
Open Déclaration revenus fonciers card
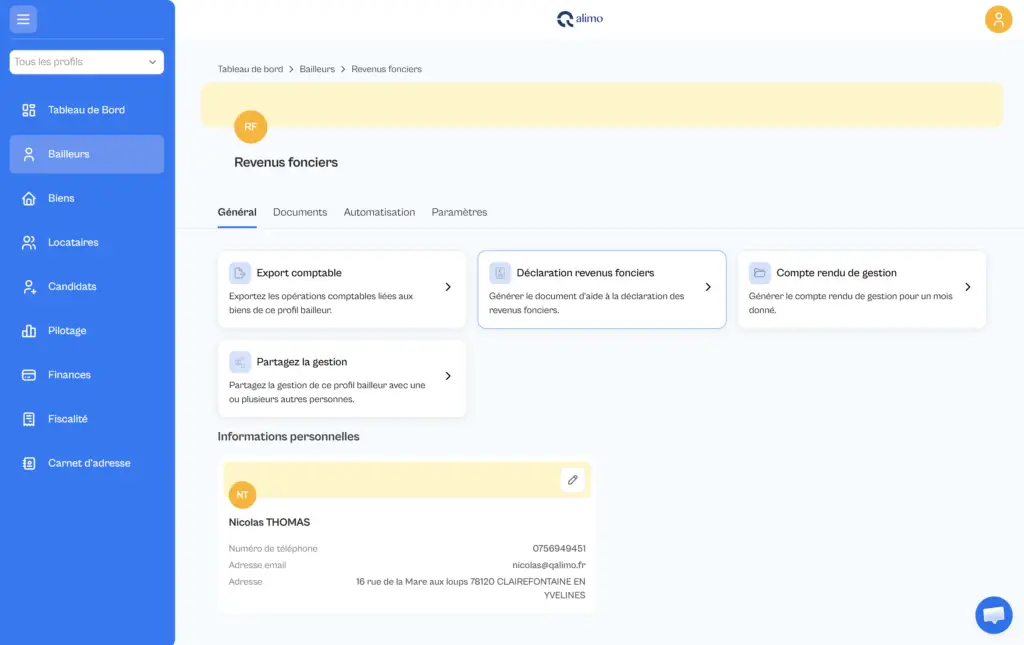[601, 289]
